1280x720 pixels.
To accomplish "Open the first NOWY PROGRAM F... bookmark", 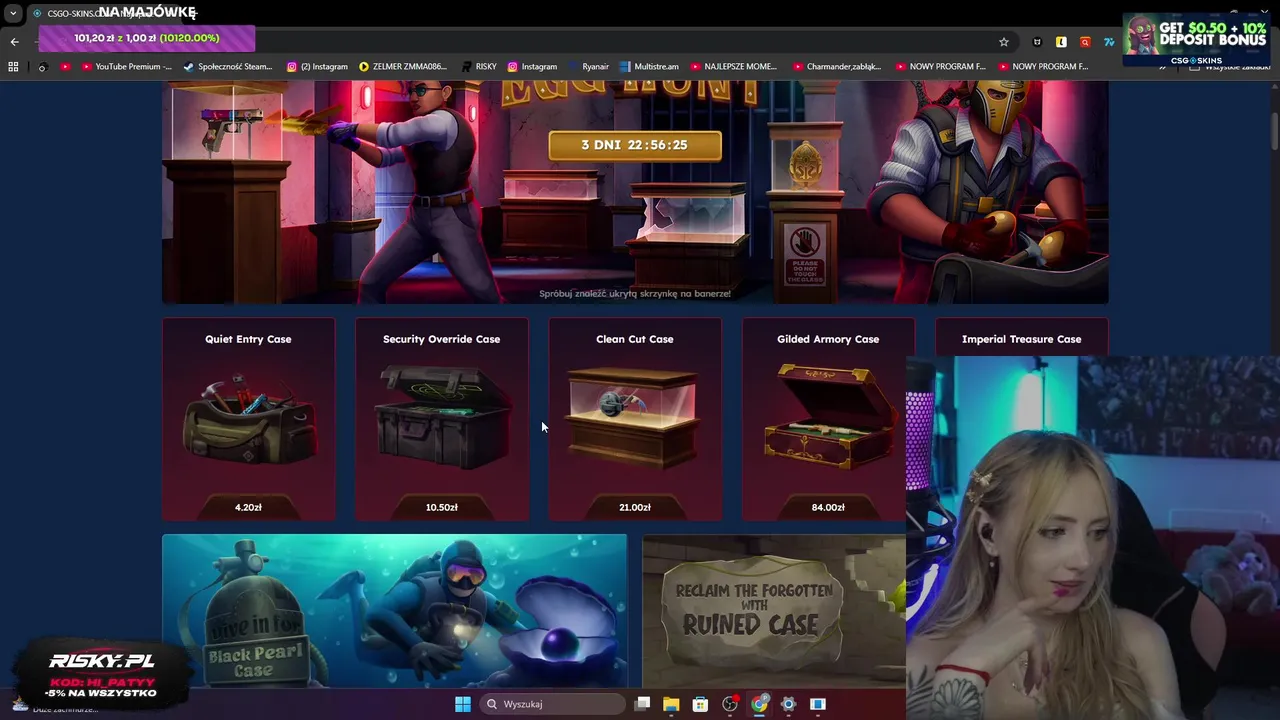I will point(940,67).
